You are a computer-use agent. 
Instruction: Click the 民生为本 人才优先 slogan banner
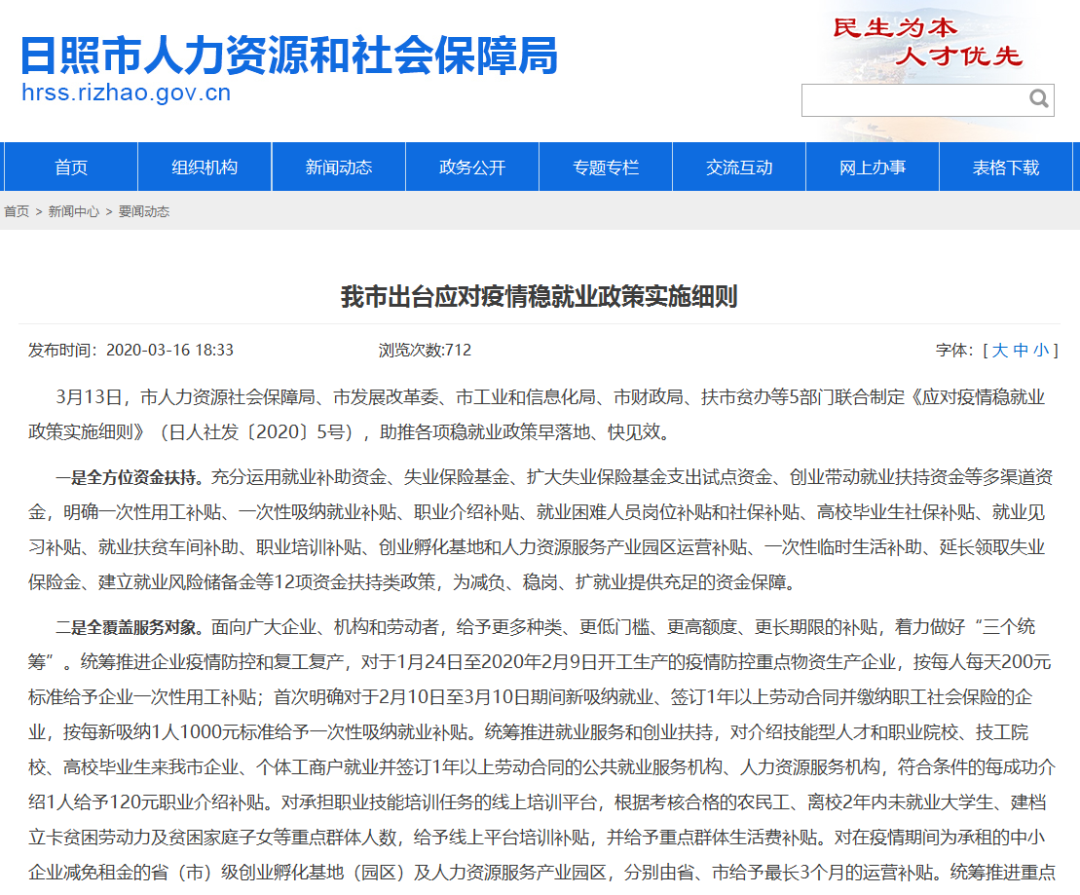pyautogui.click(x=927, y=43)
